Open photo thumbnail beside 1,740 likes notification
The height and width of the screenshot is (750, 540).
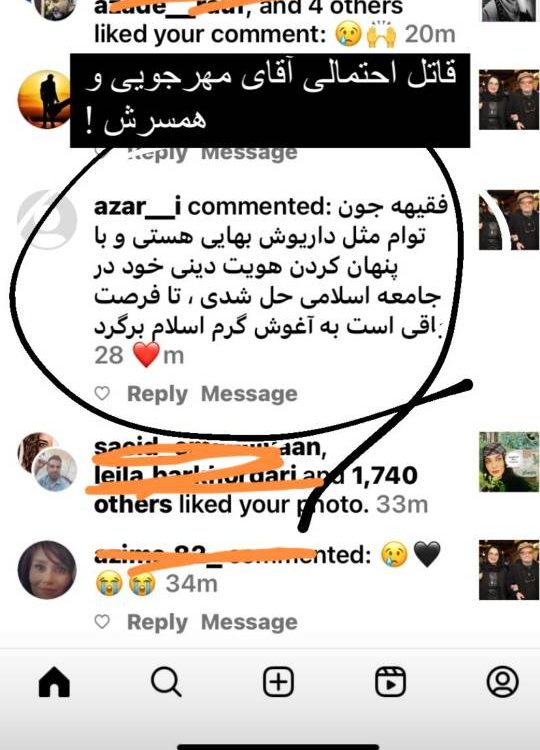509,462
